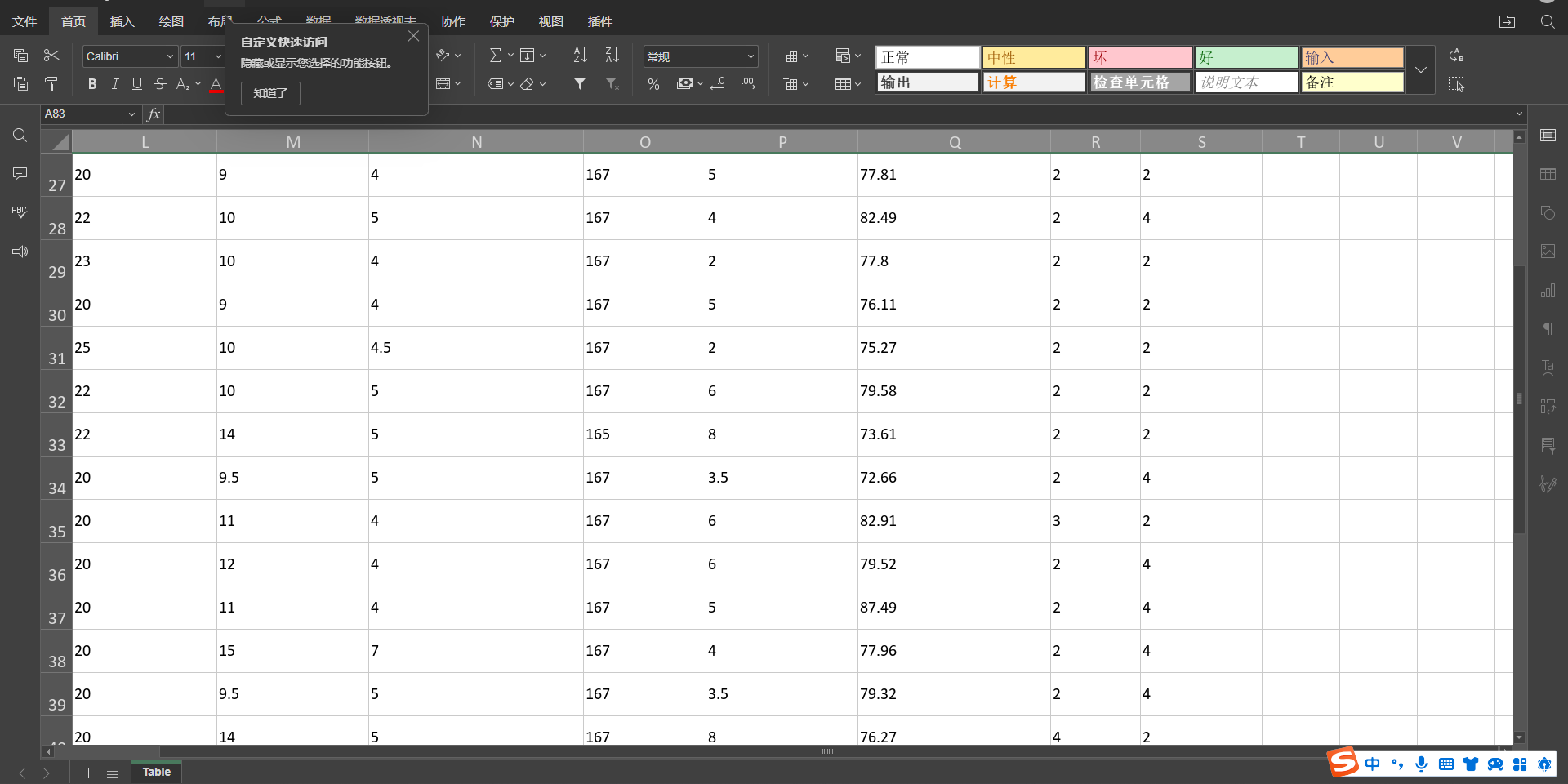1568x784 pixels.
Task: Open Table Settings in right sidebar
Action: coord(1548,174)
